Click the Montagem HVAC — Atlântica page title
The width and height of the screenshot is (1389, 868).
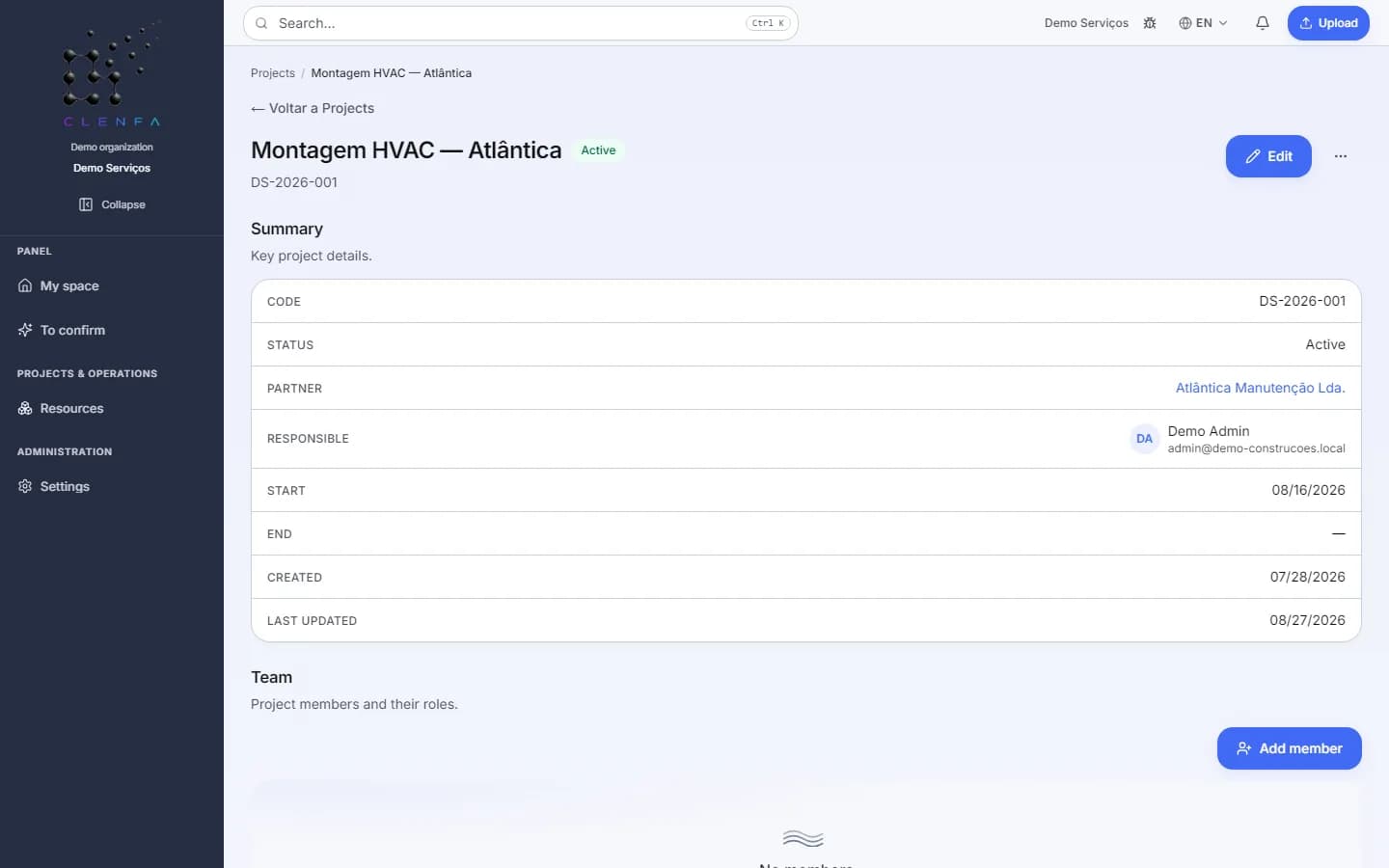pos(406,150)
